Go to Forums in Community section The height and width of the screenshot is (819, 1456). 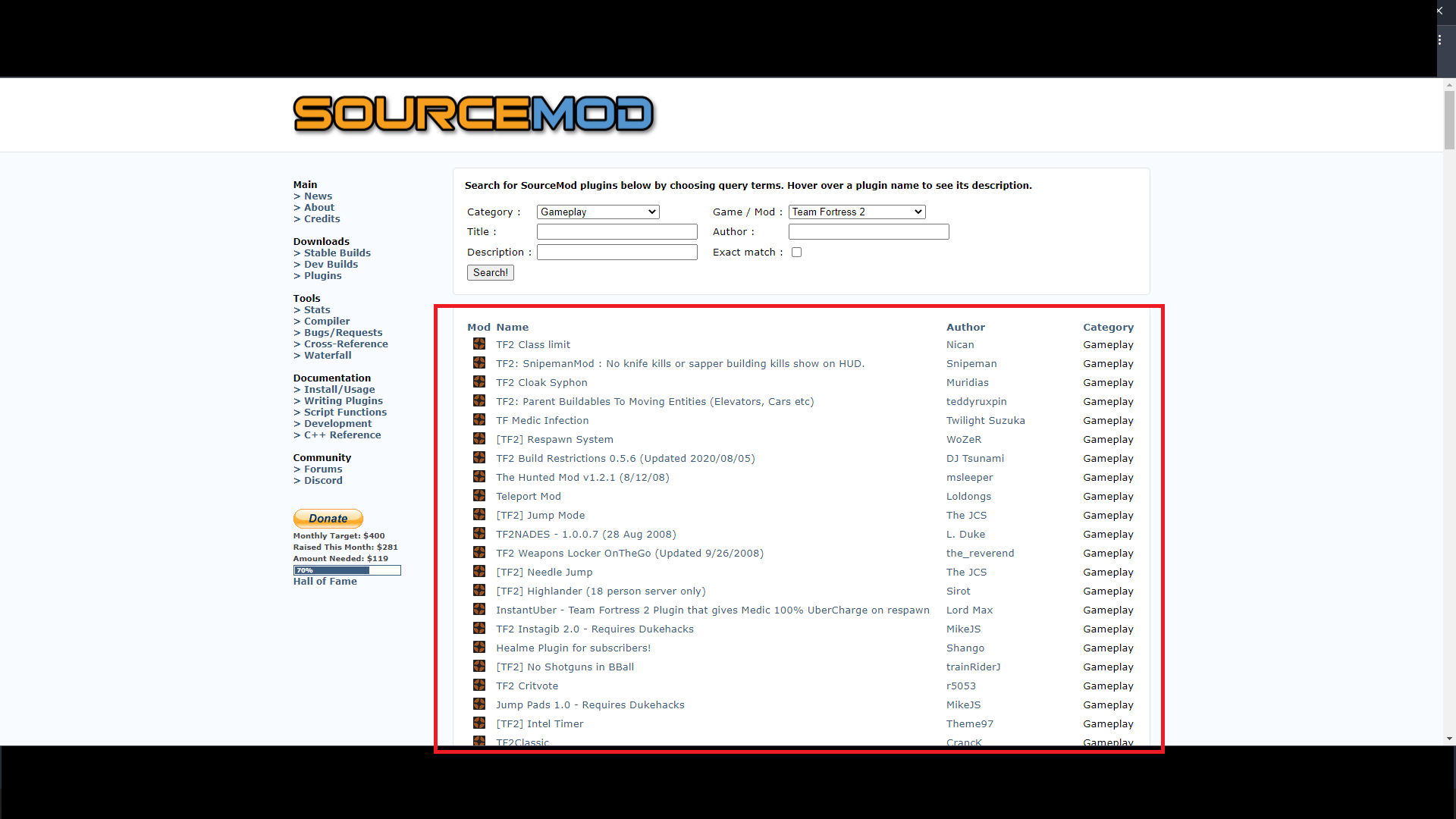click(323, 469)
